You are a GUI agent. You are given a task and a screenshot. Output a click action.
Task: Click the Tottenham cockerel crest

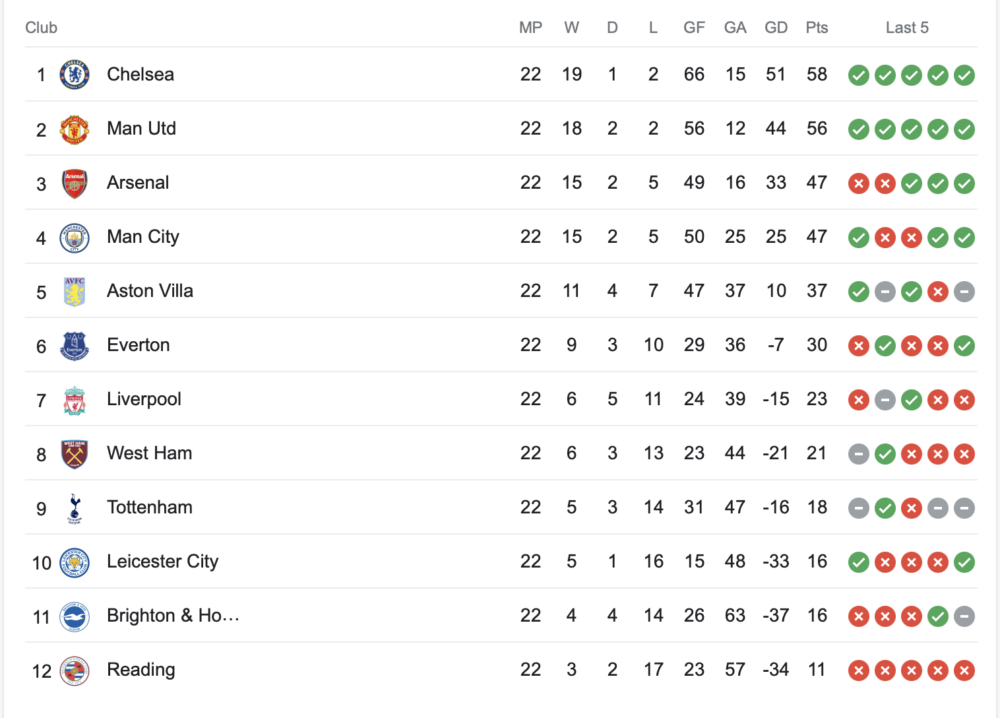point(74,507)
